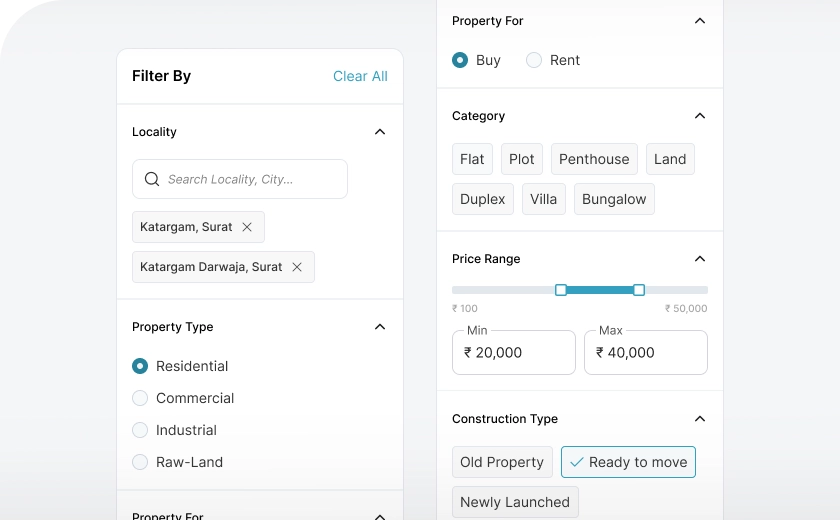
Task: Choose Rent under Property For
Action: point(534,60)
